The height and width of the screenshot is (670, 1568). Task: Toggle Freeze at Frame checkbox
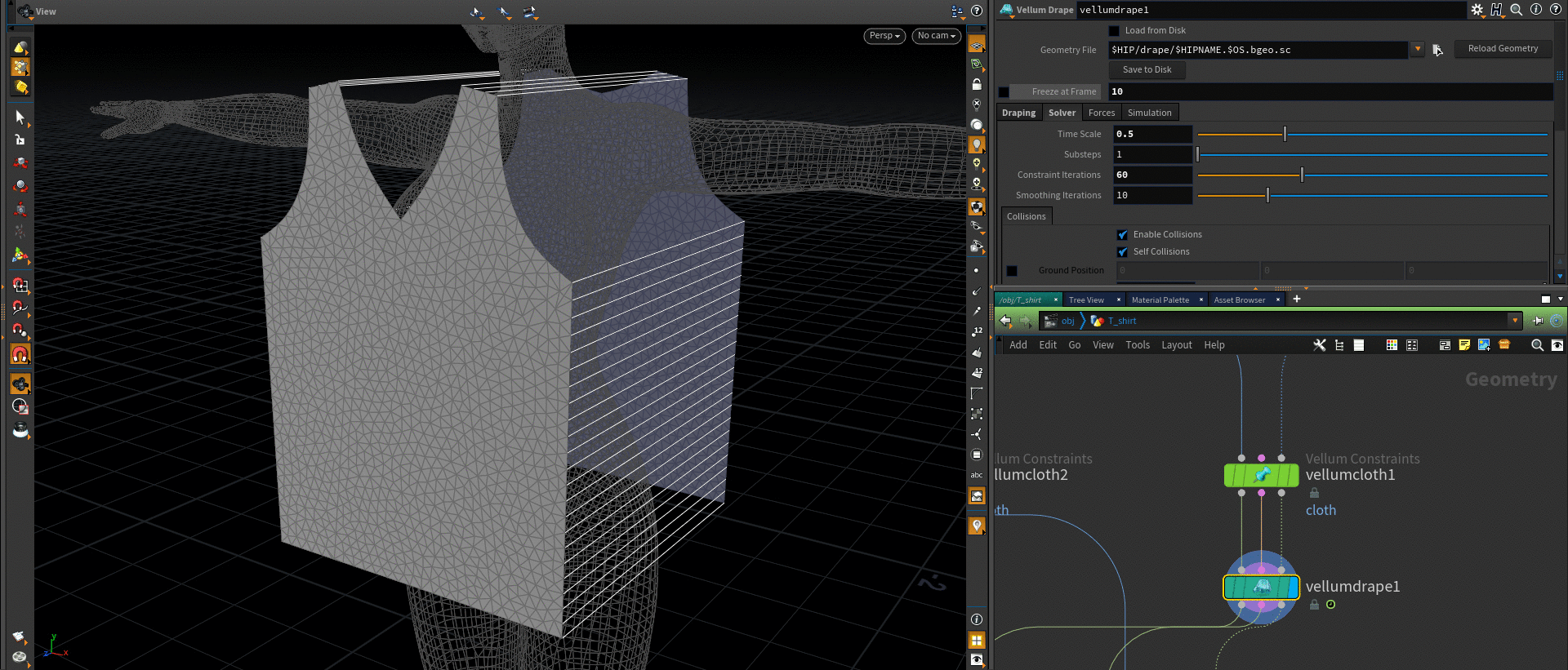click(x=1004, y=92)
